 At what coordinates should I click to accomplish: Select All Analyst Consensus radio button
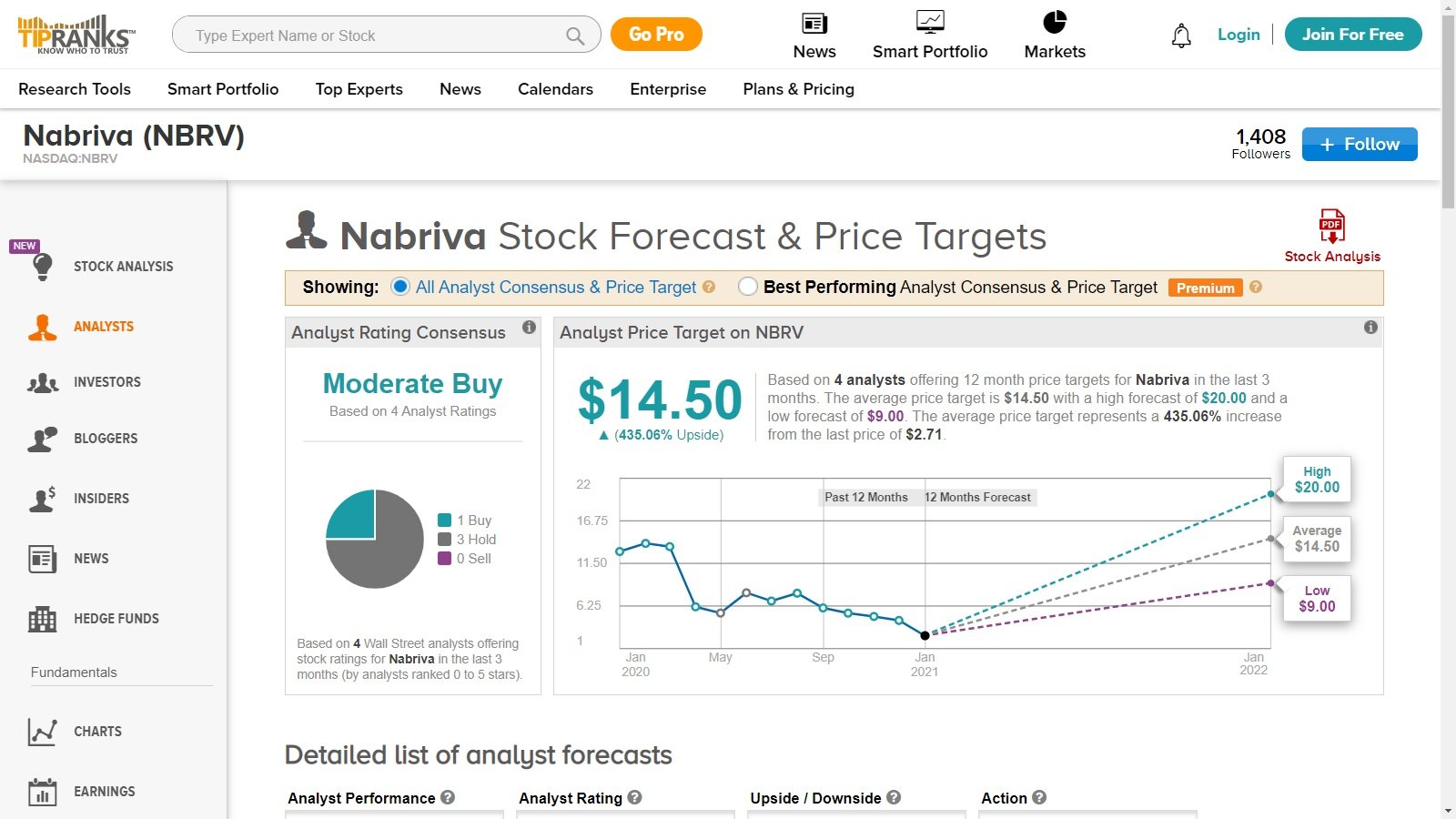click(x=400, y=287)
